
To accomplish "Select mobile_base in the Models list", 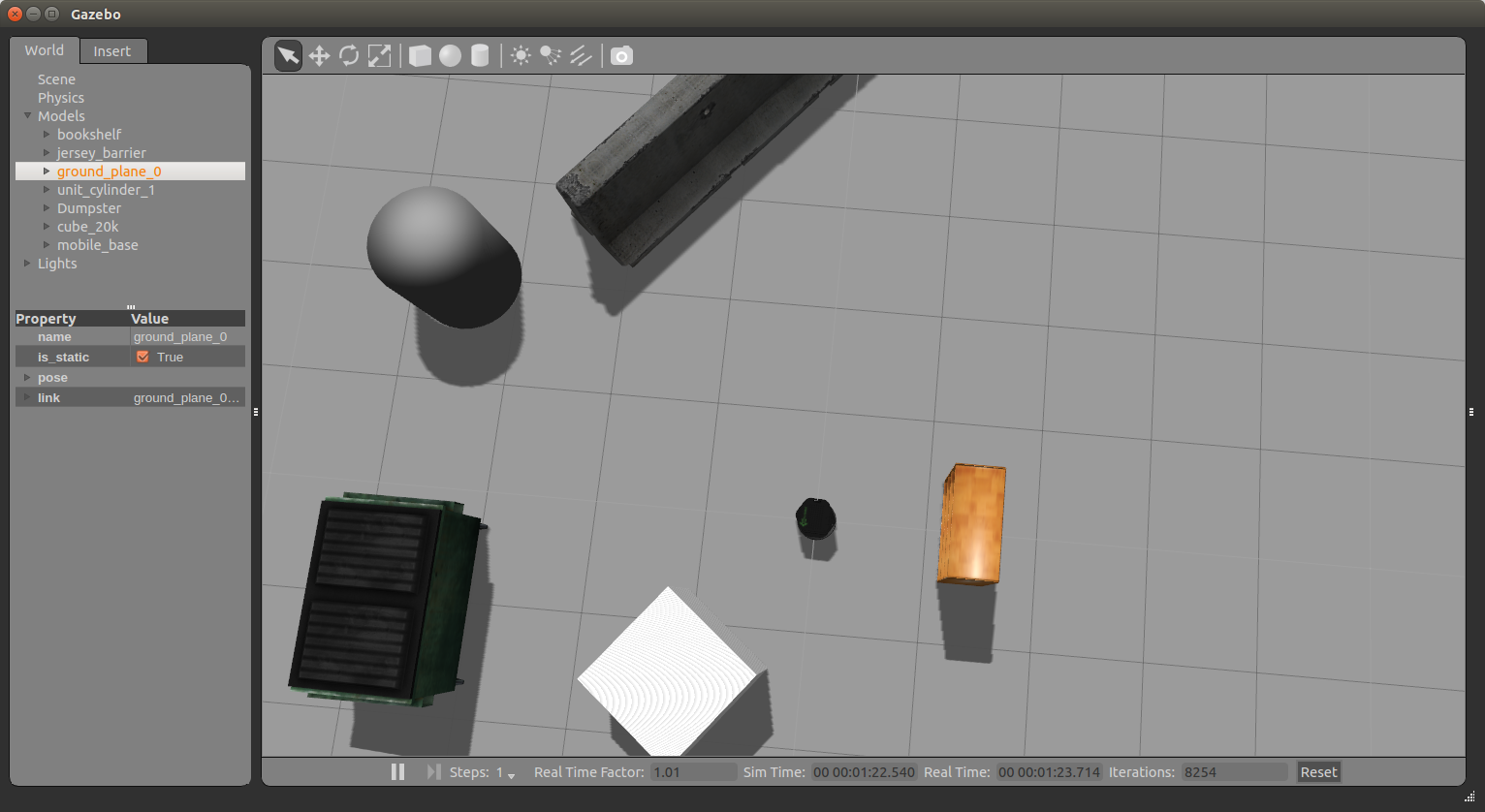I will [x=97, y=245].
